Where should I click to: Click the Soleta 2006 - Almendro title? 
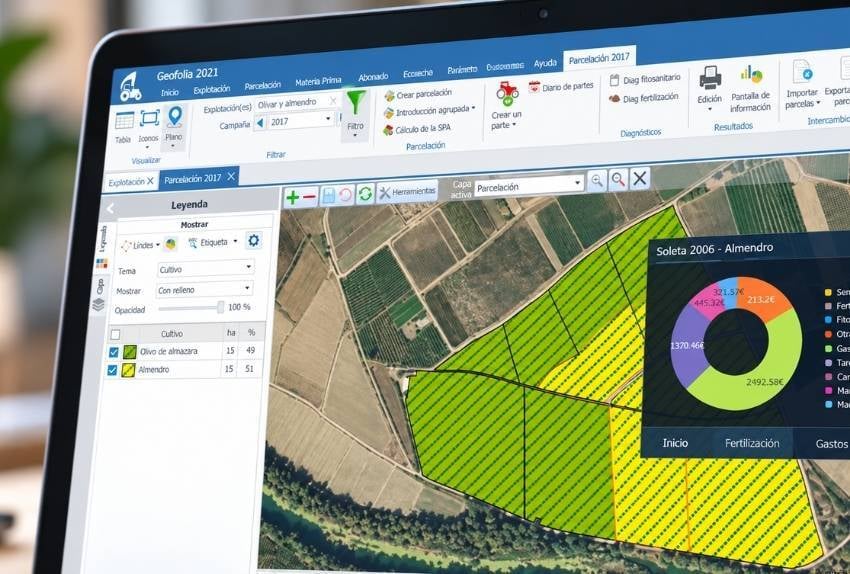[714, 249]
